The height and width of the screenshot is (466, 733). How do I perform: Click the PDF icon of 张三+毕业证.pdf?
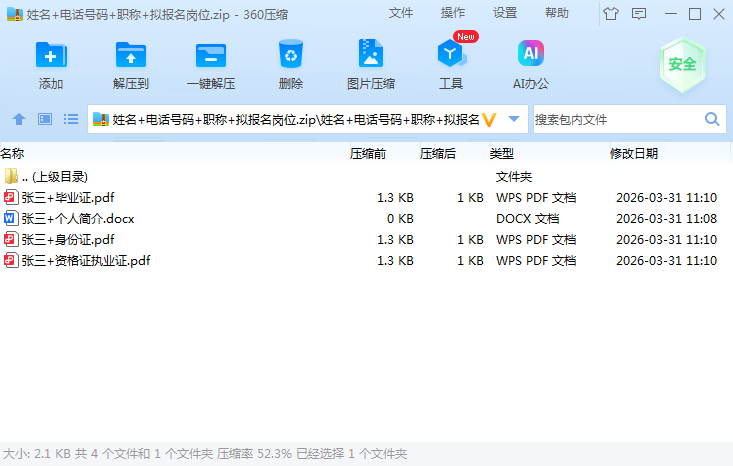(11, 197)
